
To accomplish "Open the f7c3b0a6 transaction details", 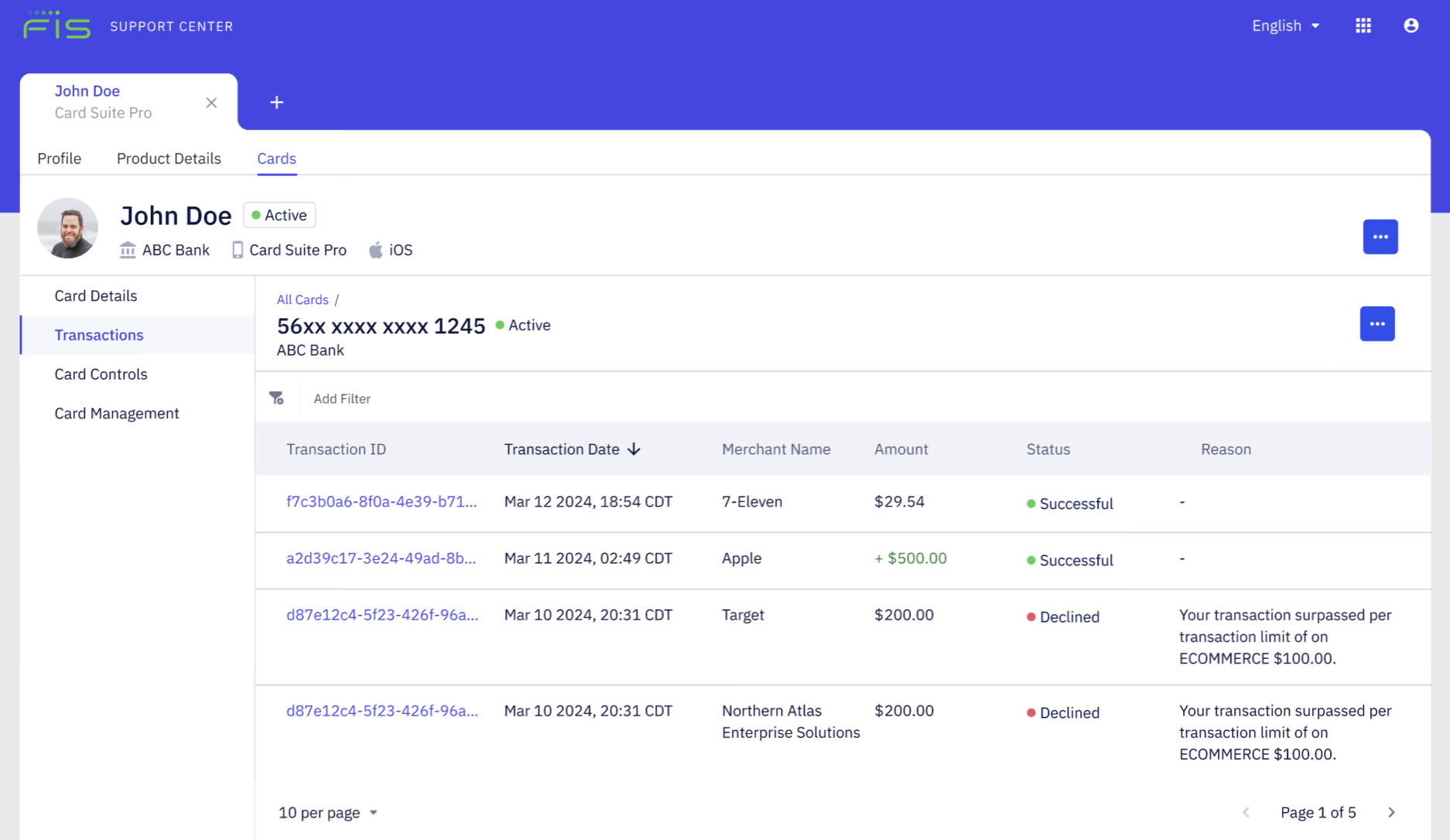I will [x=381, y=501].
